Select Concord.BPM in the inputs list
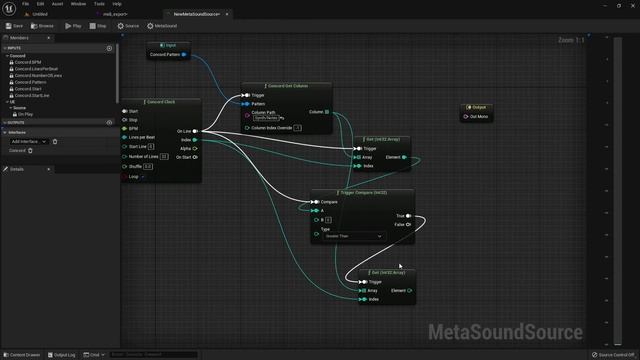The width and height of the screenshot is (640, 360). coord(28,62)
